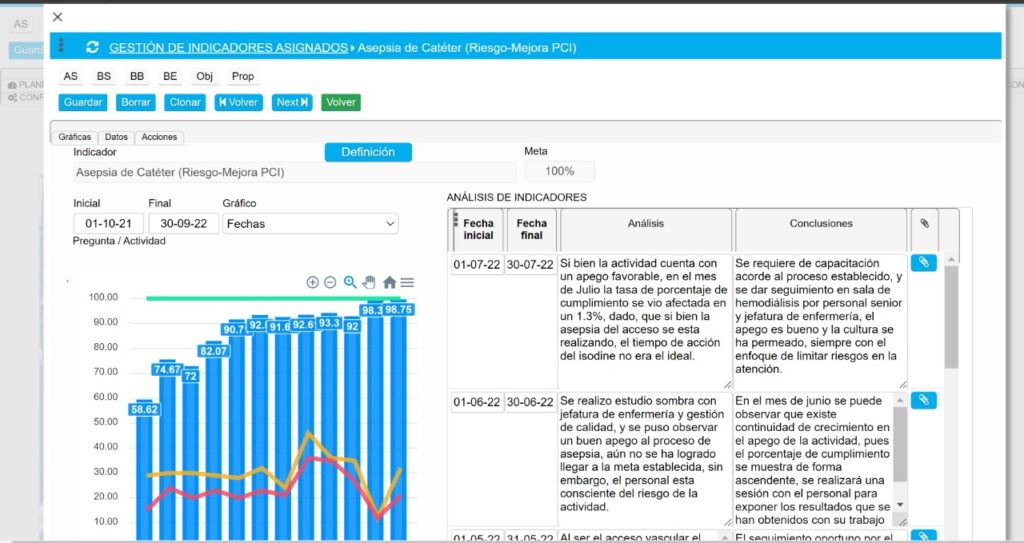
Task: Open the Acciones tab
Action: 159,137
